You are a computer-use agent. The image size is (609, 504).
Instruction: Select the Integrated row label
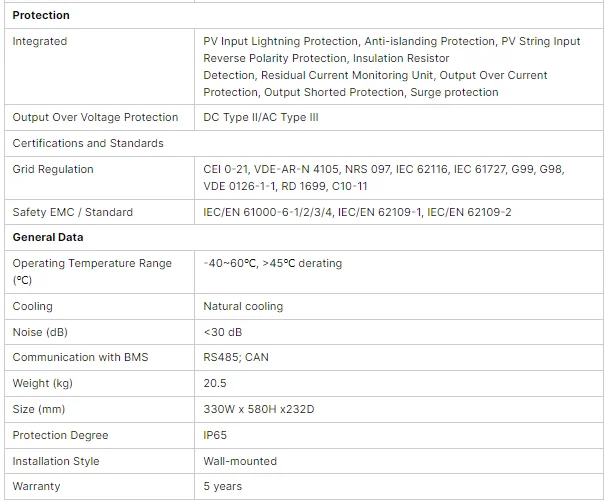coord(40,41)
